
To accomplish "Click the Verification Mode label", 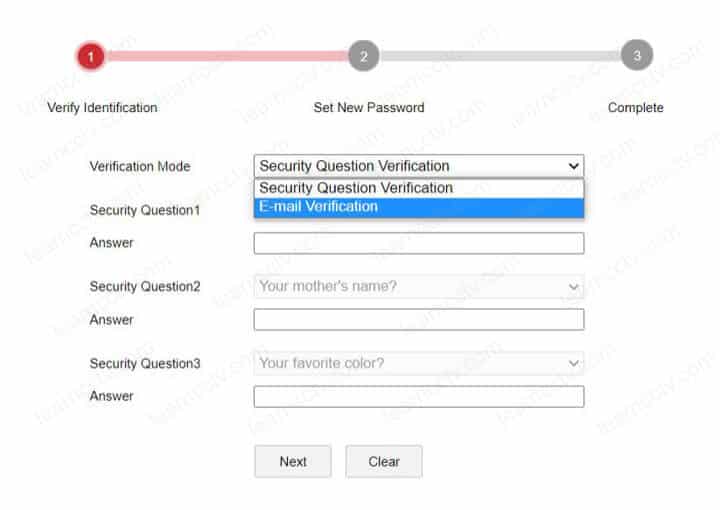I will tap(140, 166).
